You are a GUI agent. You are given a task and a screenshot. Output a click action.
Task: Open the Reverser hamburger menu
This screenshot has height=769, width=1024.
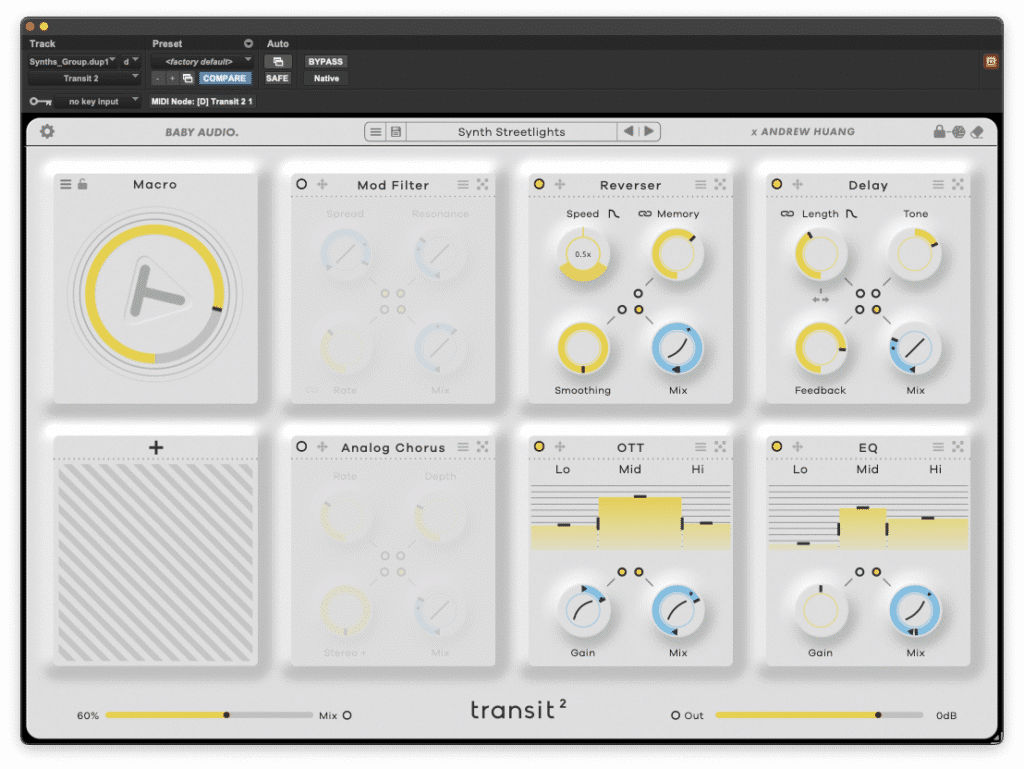[701, 185]
